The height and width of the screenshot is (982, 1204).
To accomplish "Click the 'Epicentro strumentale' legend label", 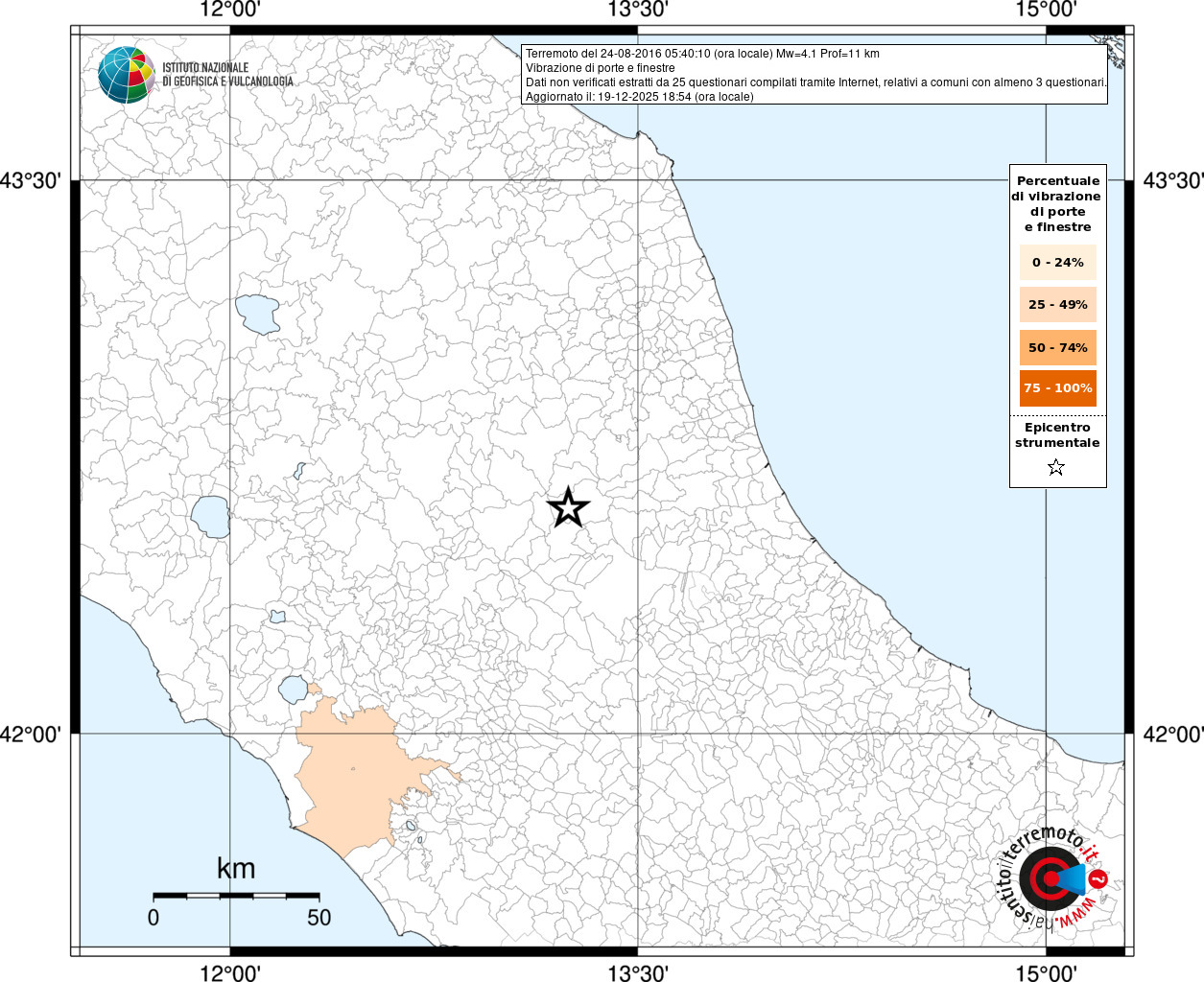I will tap(1057, 435).
